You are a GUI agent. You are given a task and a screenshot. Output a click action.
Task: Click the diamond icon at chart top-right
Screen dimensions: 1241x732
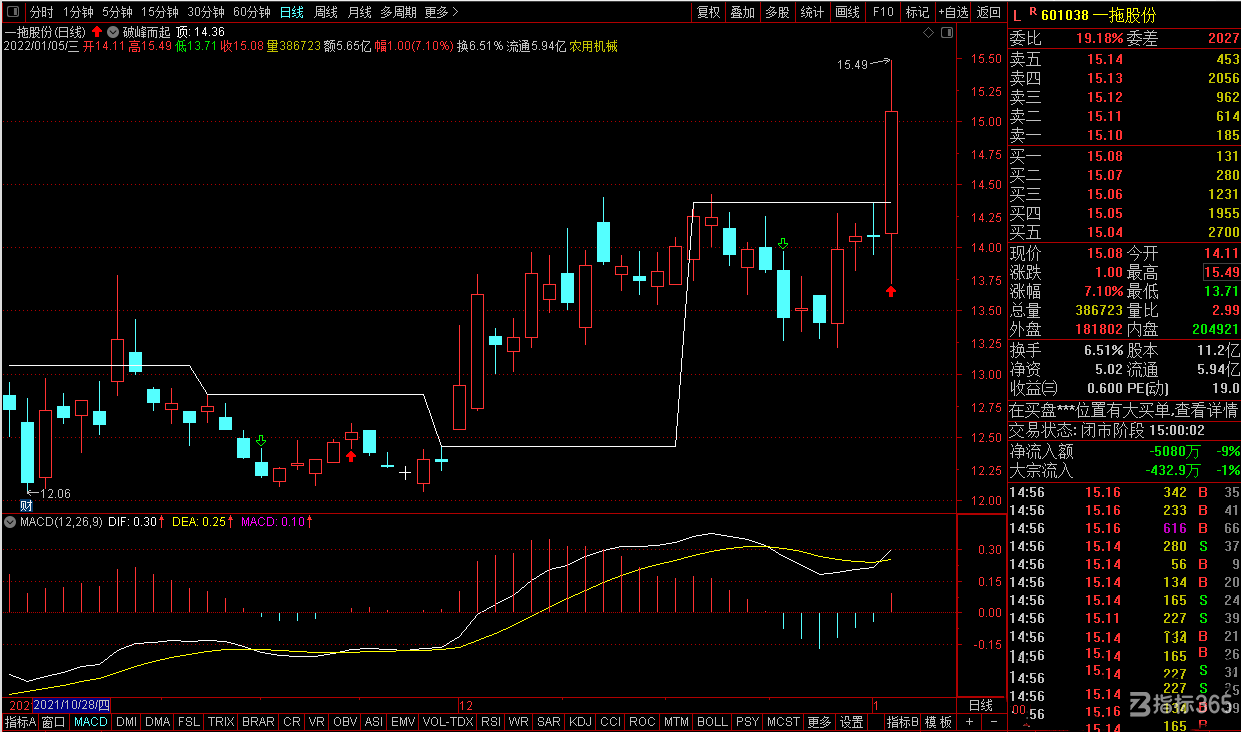[928, 33]
